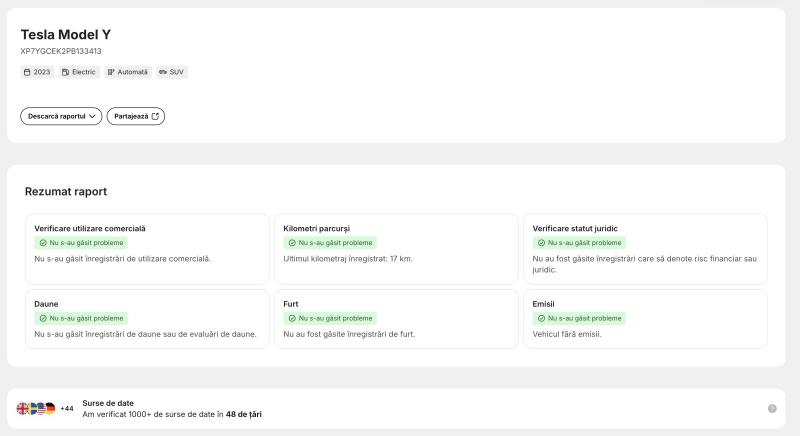
Task: Open the Verificare utilizare comercială card
Action: coord(147,249)
